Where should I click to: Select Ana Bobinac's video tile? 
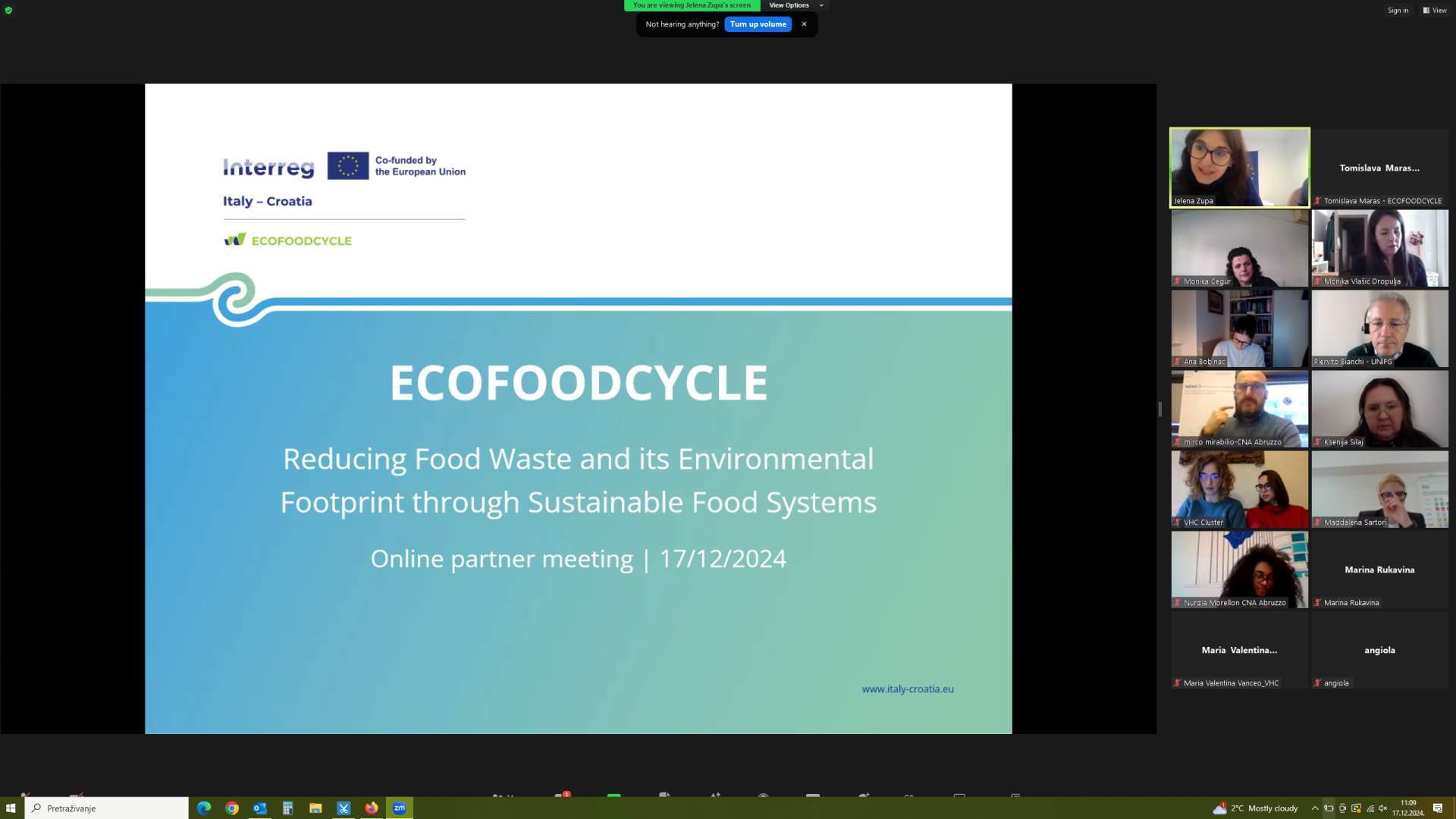(1239, 328)
